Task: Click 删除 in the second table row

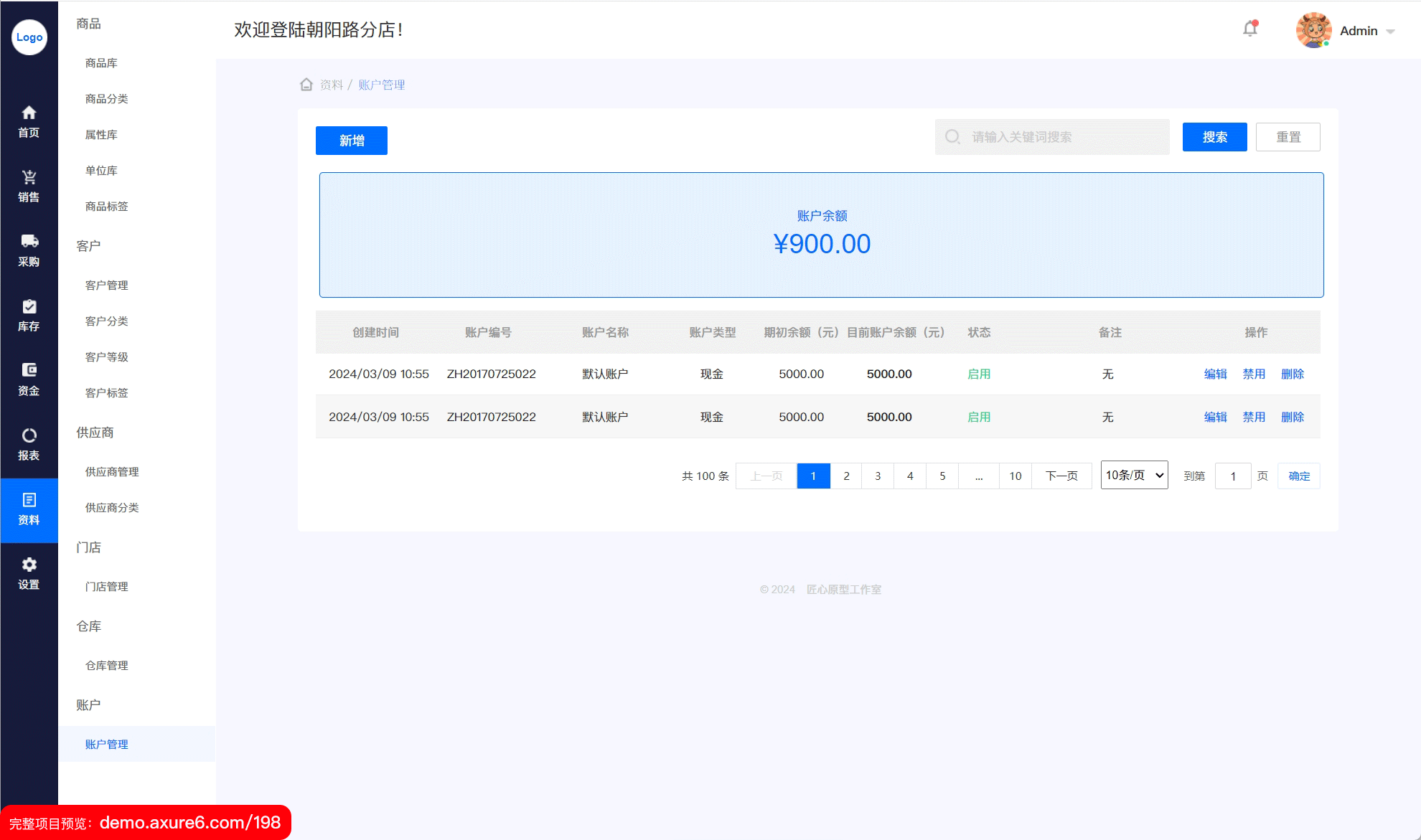Action: click(1293, 417)
